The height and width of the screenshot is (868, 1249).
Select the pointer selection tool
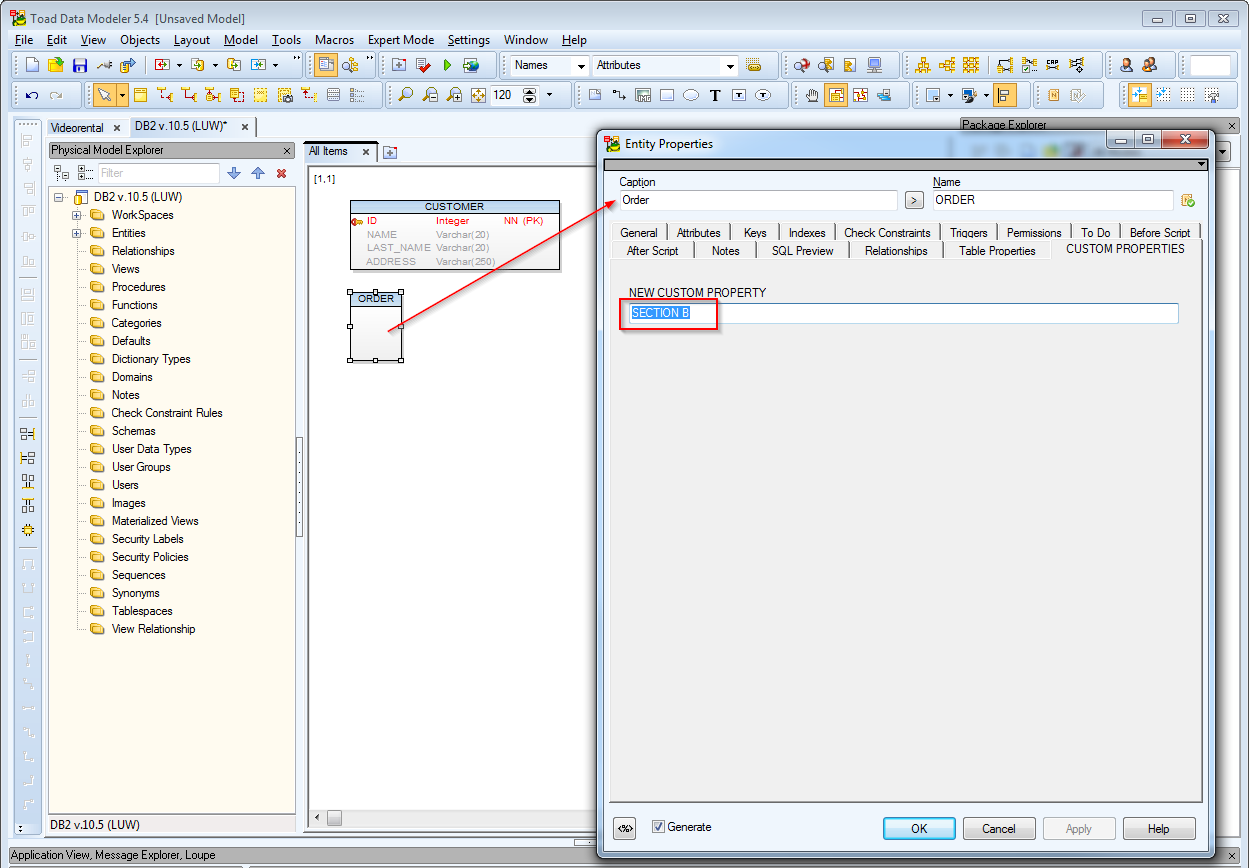point(104,95)
